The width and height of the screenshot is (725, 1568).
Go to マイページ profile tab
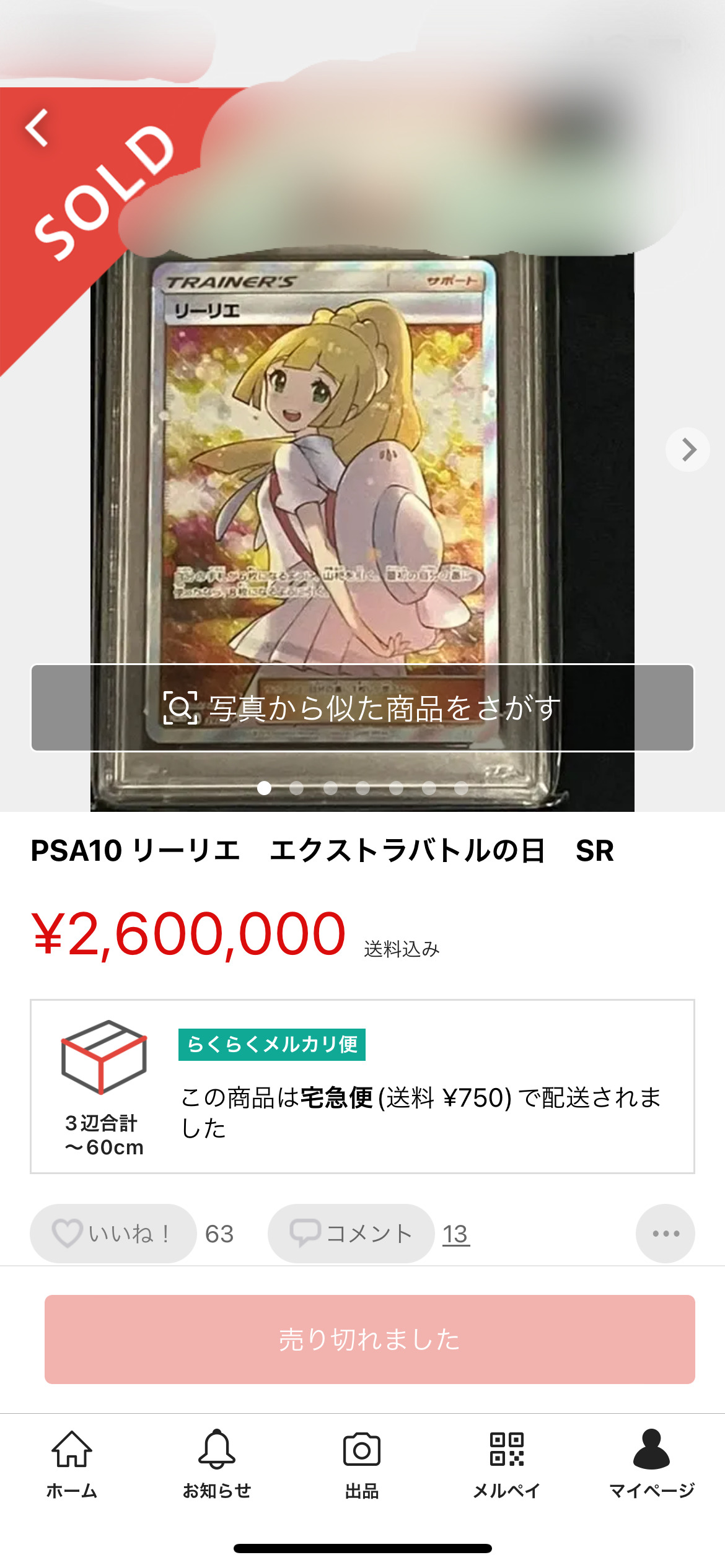(x=652, y=1464)
